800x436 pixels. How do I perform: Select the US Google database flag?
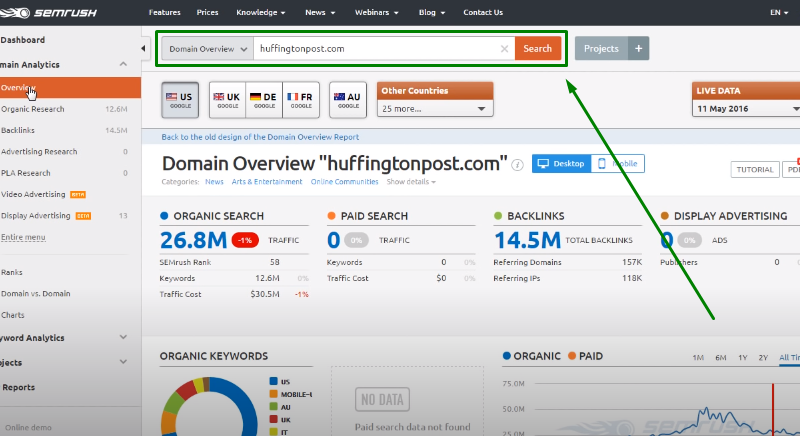point(179,99)
